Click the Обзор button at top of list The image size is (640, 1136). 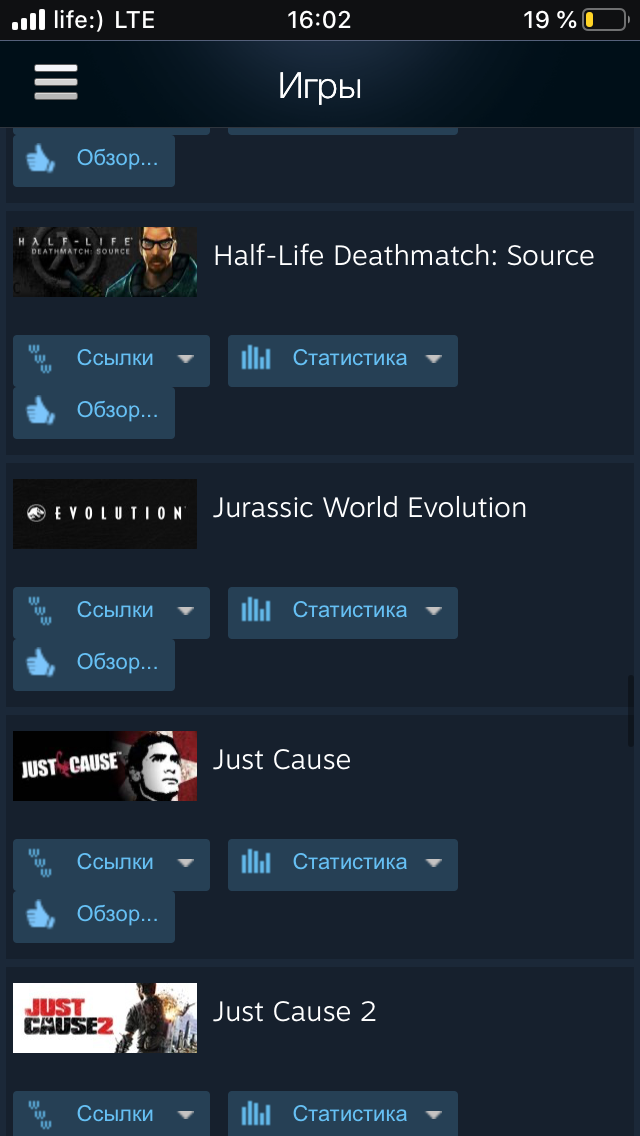[94, 161]
